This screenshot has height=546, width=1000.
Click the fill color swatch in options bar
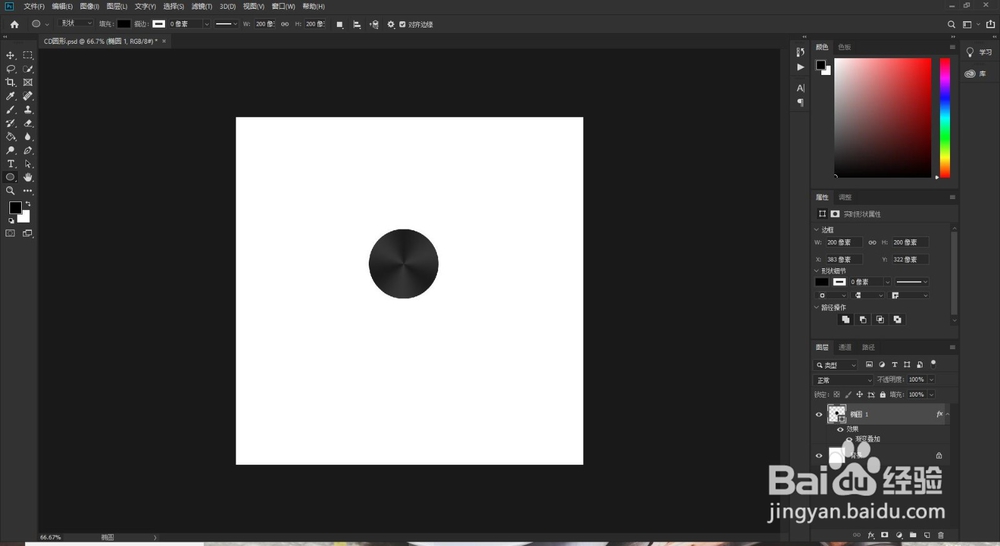point(124,24)
